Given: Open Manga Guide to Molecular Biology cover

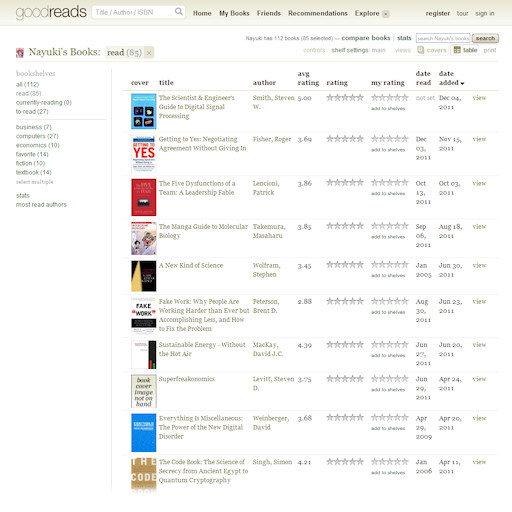Looking at the screenshot, I should [144, 238].
